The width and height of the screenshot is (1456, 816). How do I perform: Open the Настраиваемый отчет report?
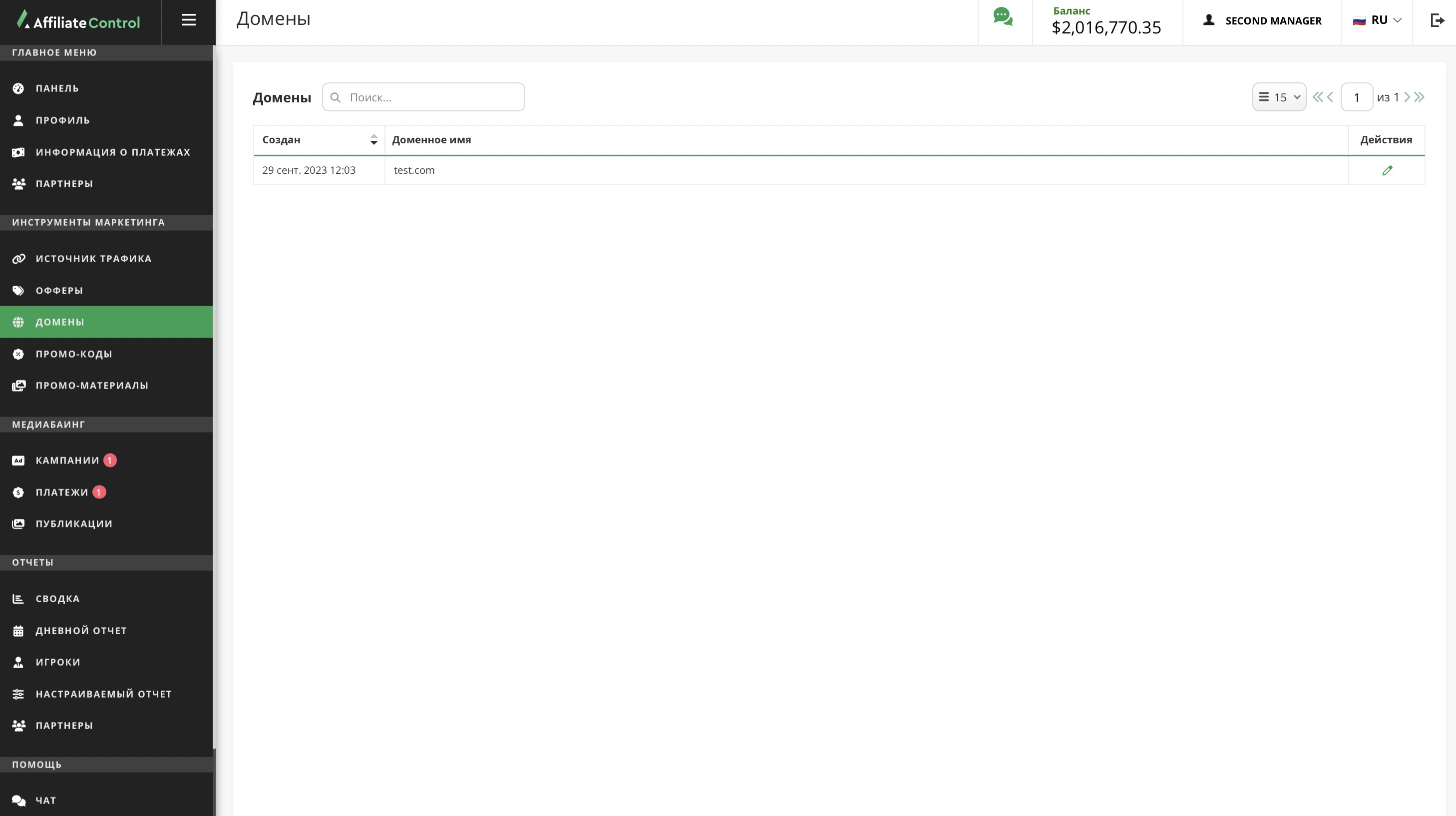[x=103, y=694]
